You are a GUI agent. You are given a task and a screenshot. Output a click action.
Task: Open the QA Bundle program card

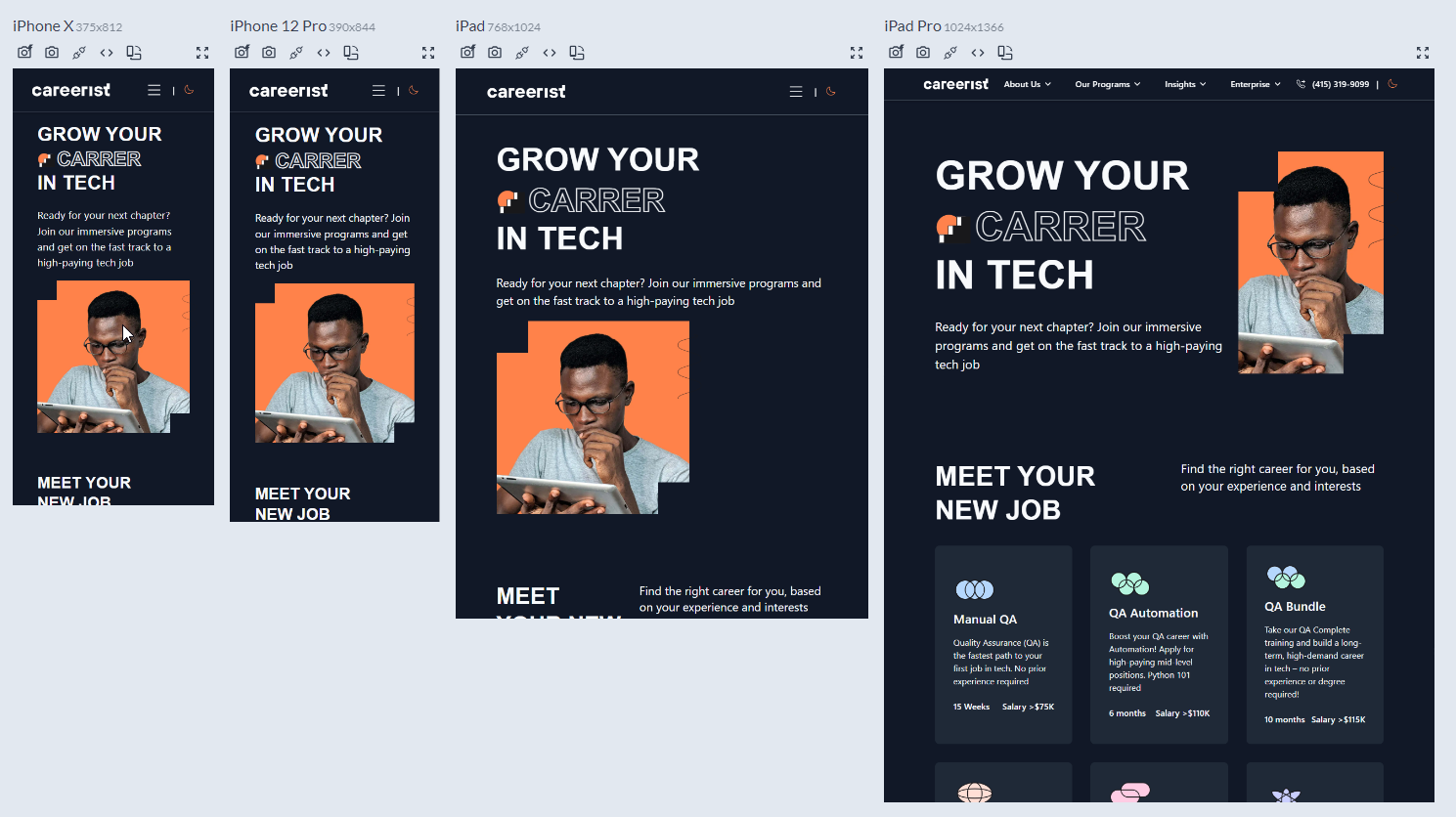1314,644
